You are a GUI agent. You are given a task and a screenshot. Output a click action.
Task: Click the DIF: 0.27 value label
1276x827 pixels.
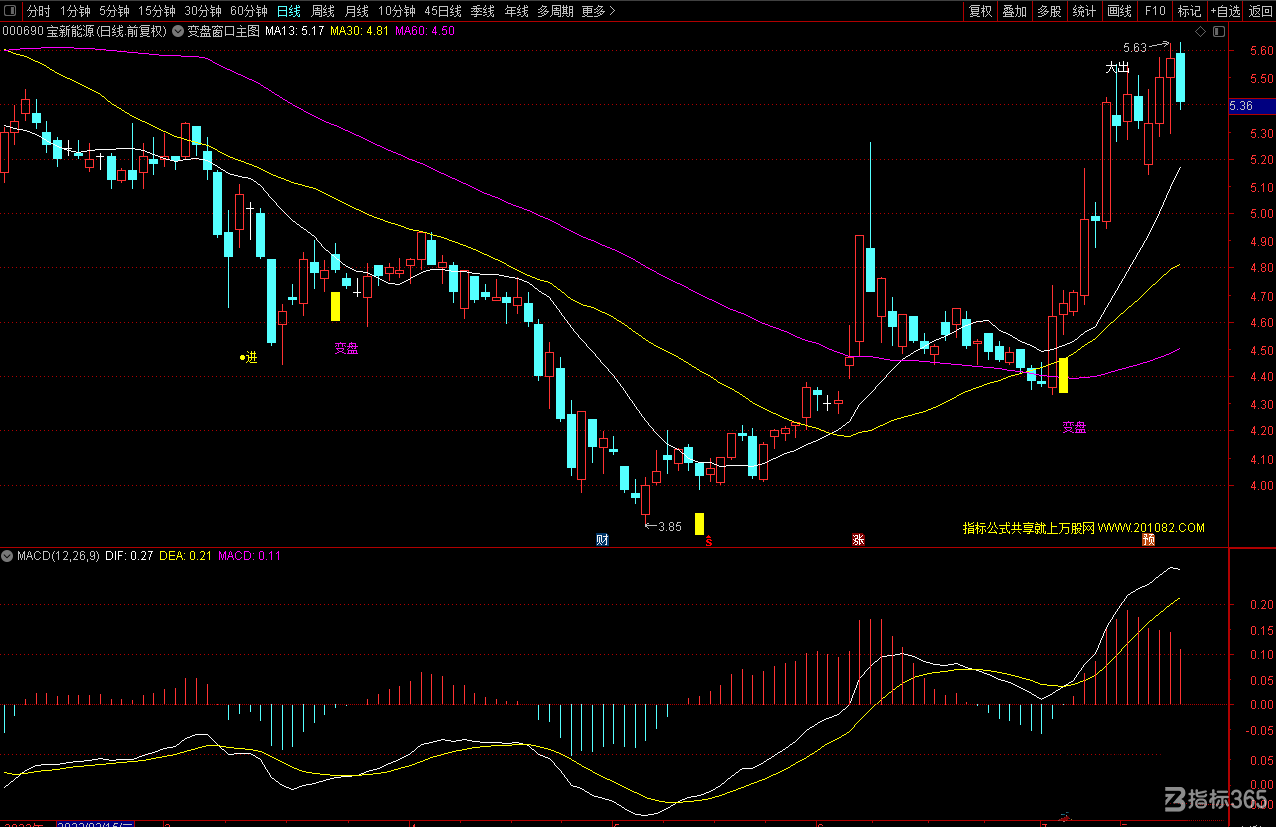pos(129,555)
